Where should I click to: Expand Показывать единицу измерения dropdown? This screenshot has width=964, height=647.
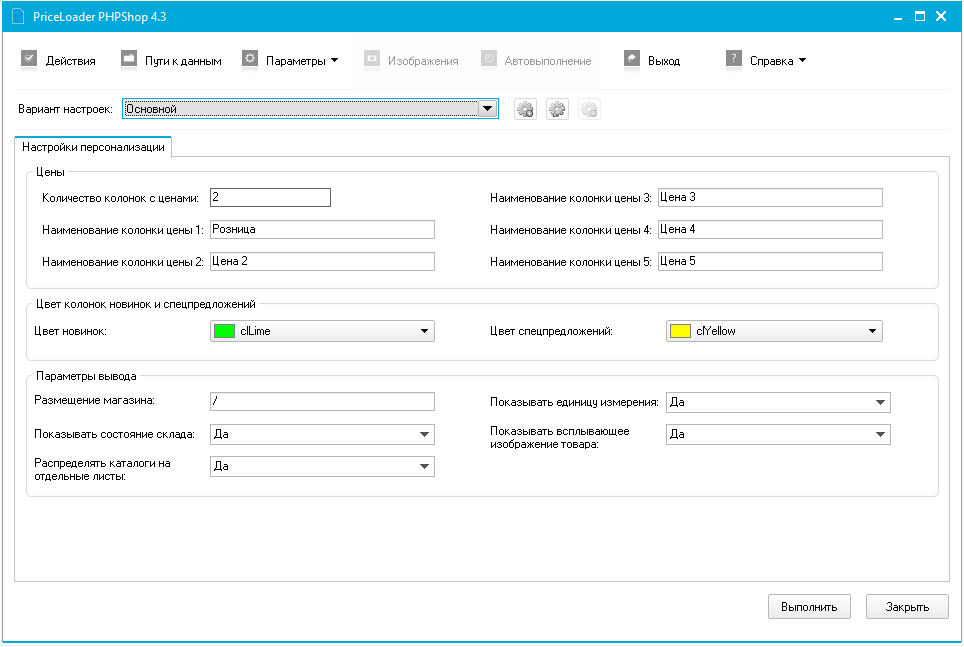pyautogui.click(x=778, y=402)
